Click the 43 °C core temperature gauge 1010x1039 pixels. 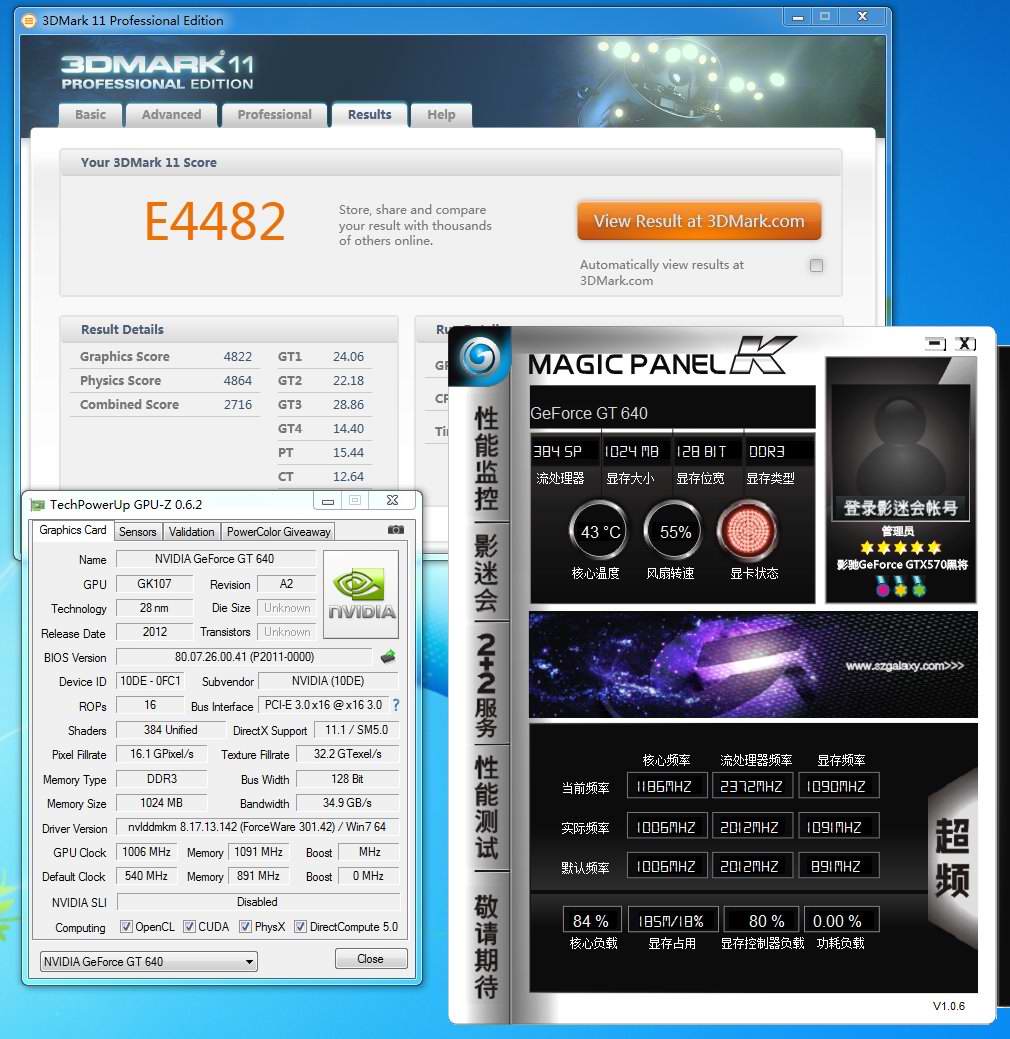[x=600, y=531]
